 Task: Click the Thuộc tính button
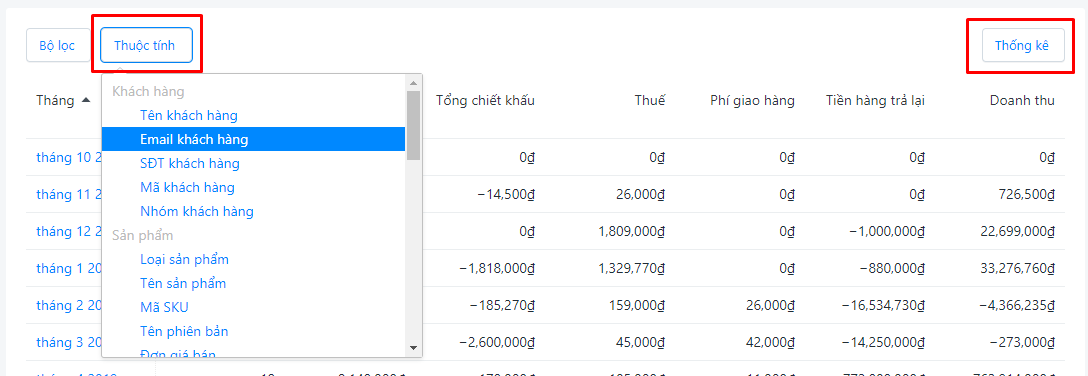[146, 46]
